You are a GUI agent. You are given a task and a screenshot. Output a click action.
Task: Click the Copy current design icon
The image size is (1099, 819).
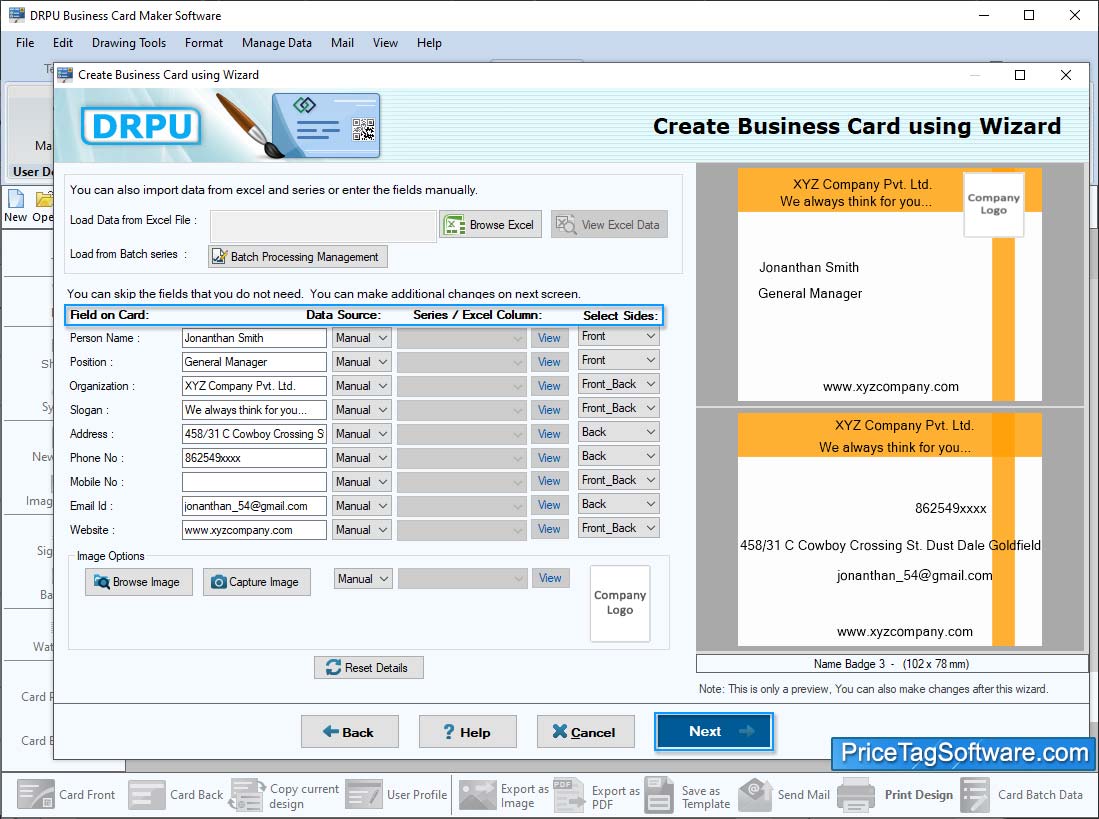pos(247,794)
